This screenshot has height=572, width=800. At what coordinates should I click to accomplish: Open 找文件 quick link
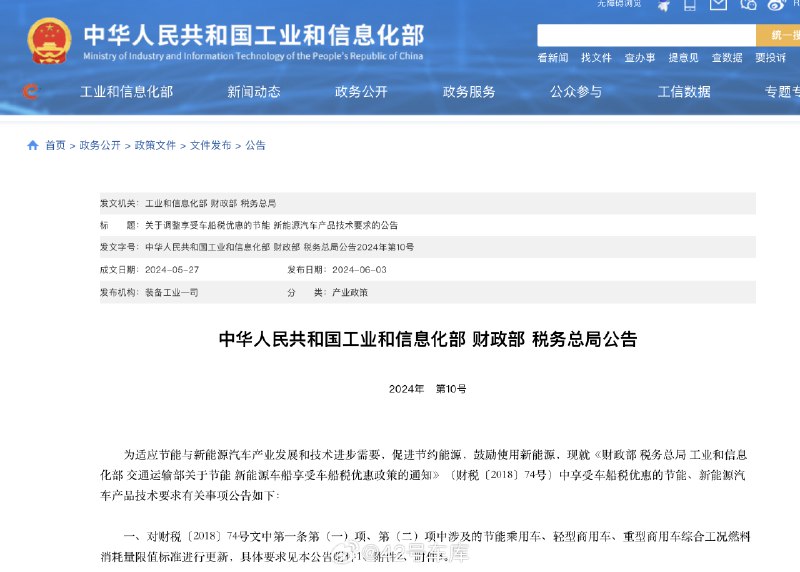[596, 58]
